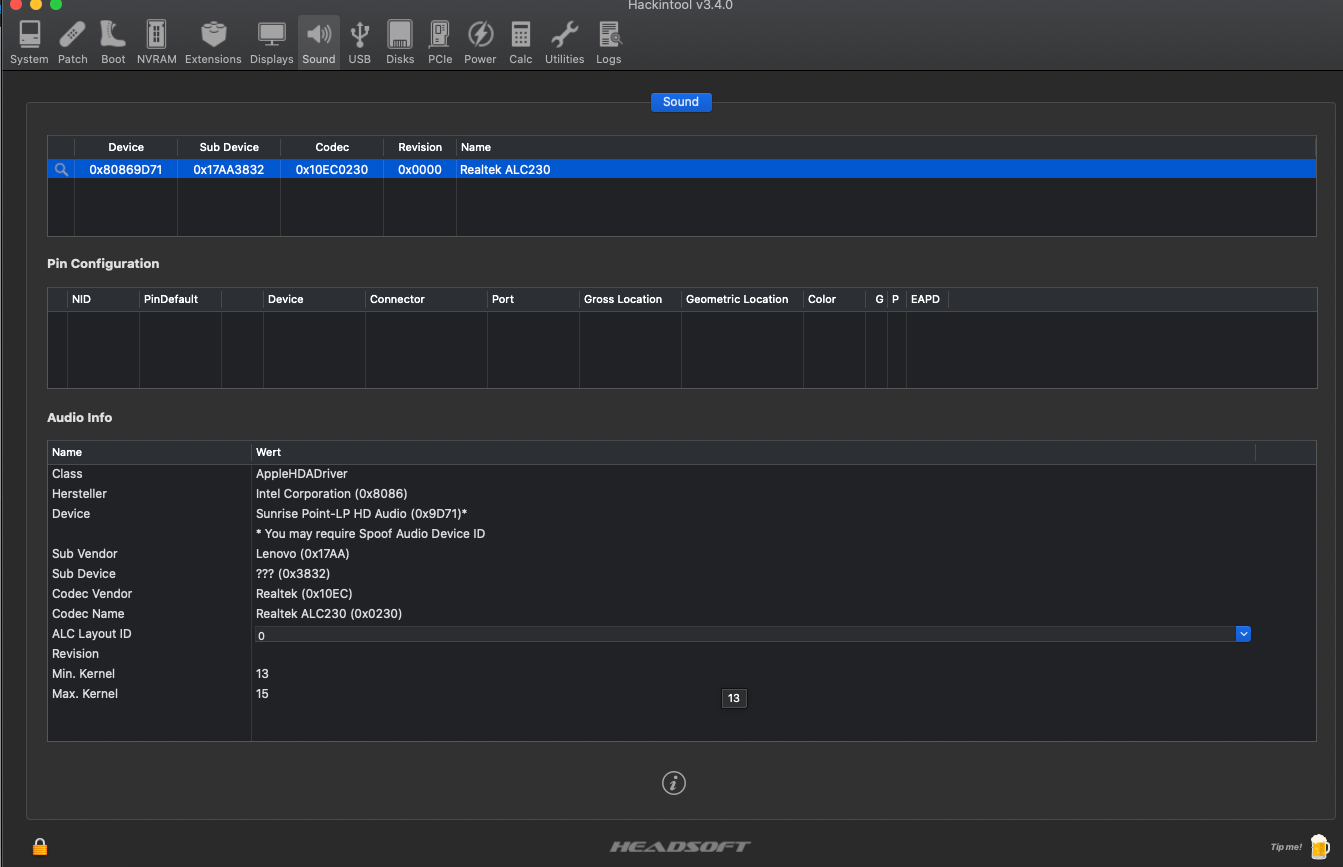Switch to the Boot section
Screen dimensions: 1343x867
click(x=113, y=42)
